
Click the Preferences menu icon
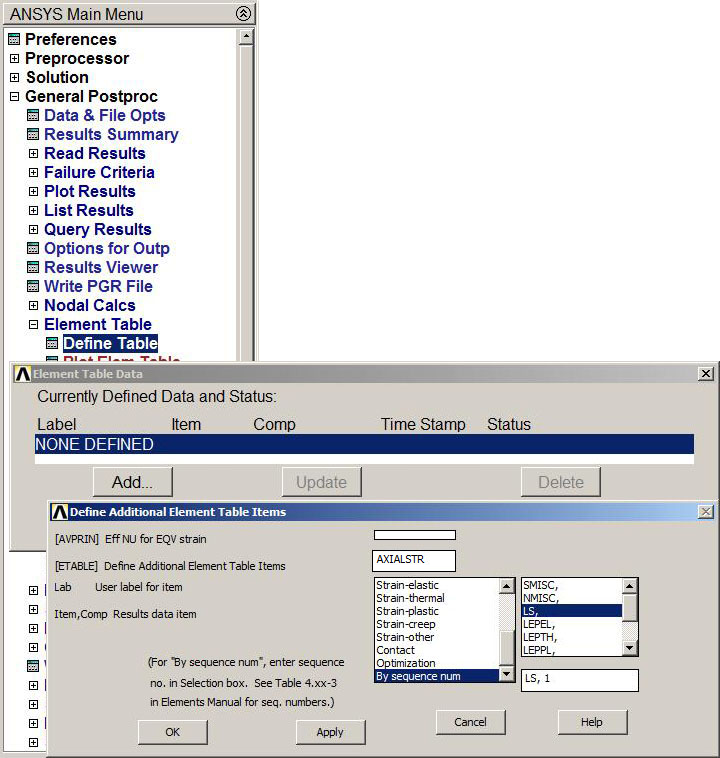point(14,40)
